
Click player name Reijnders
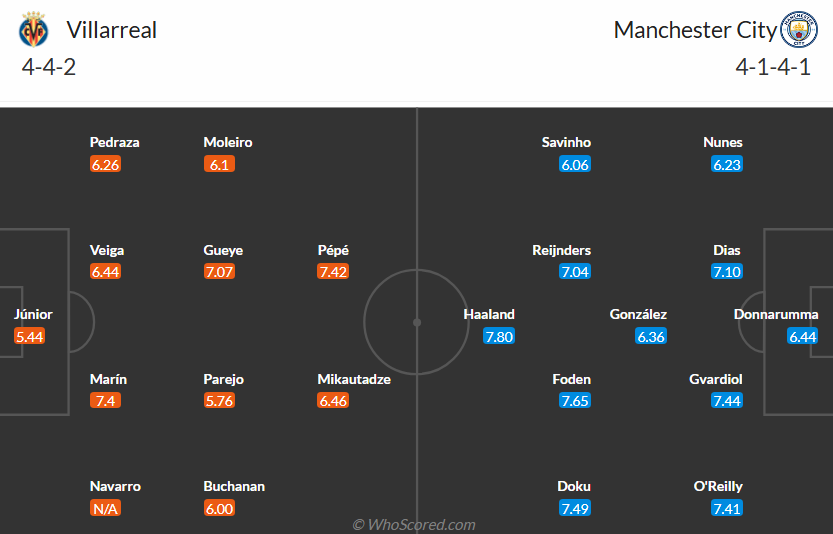point(561,250)
